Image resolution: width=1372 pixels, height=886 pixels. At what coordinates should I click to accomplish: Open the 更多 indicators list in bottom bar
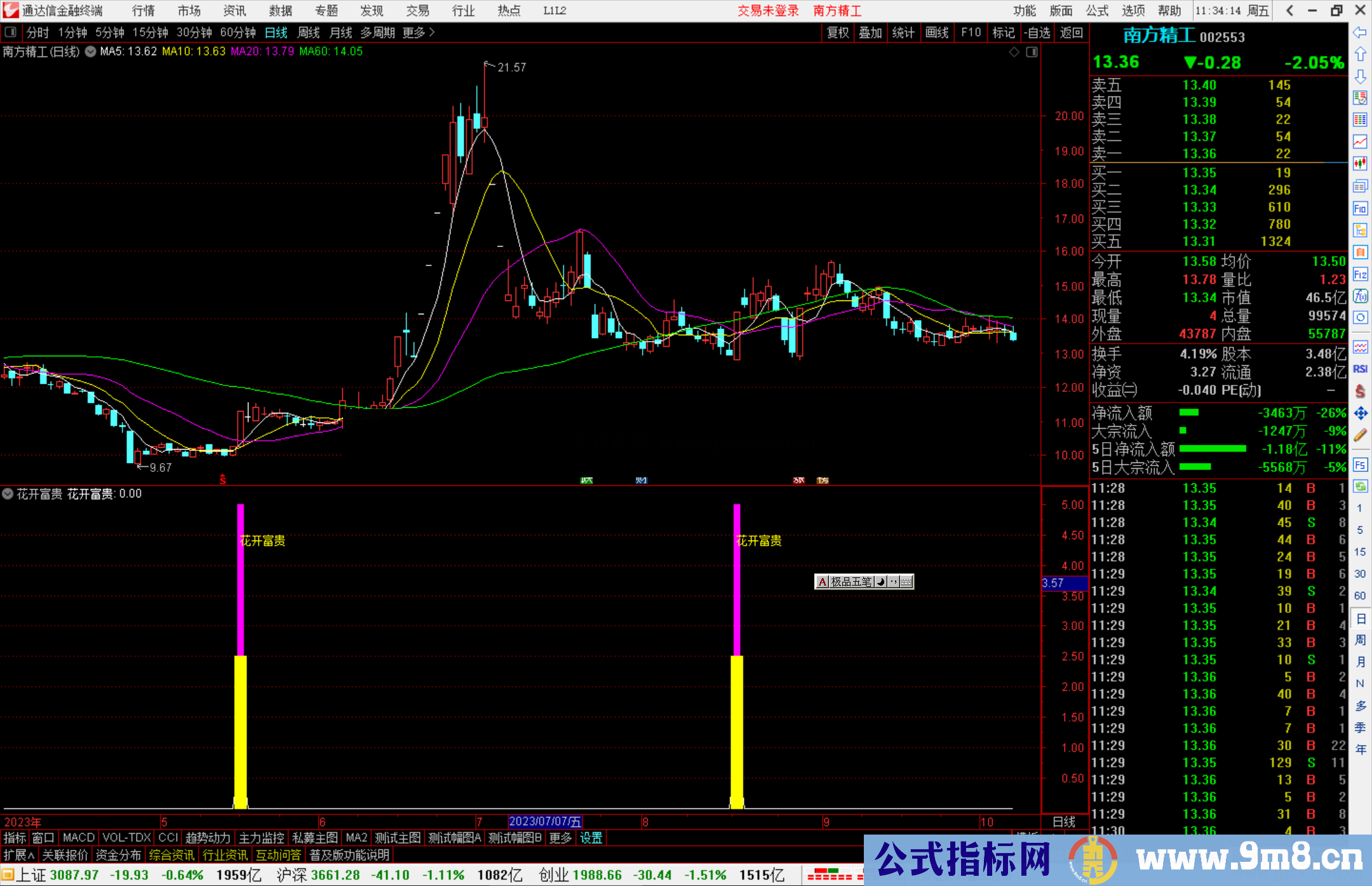pos(560,838)
